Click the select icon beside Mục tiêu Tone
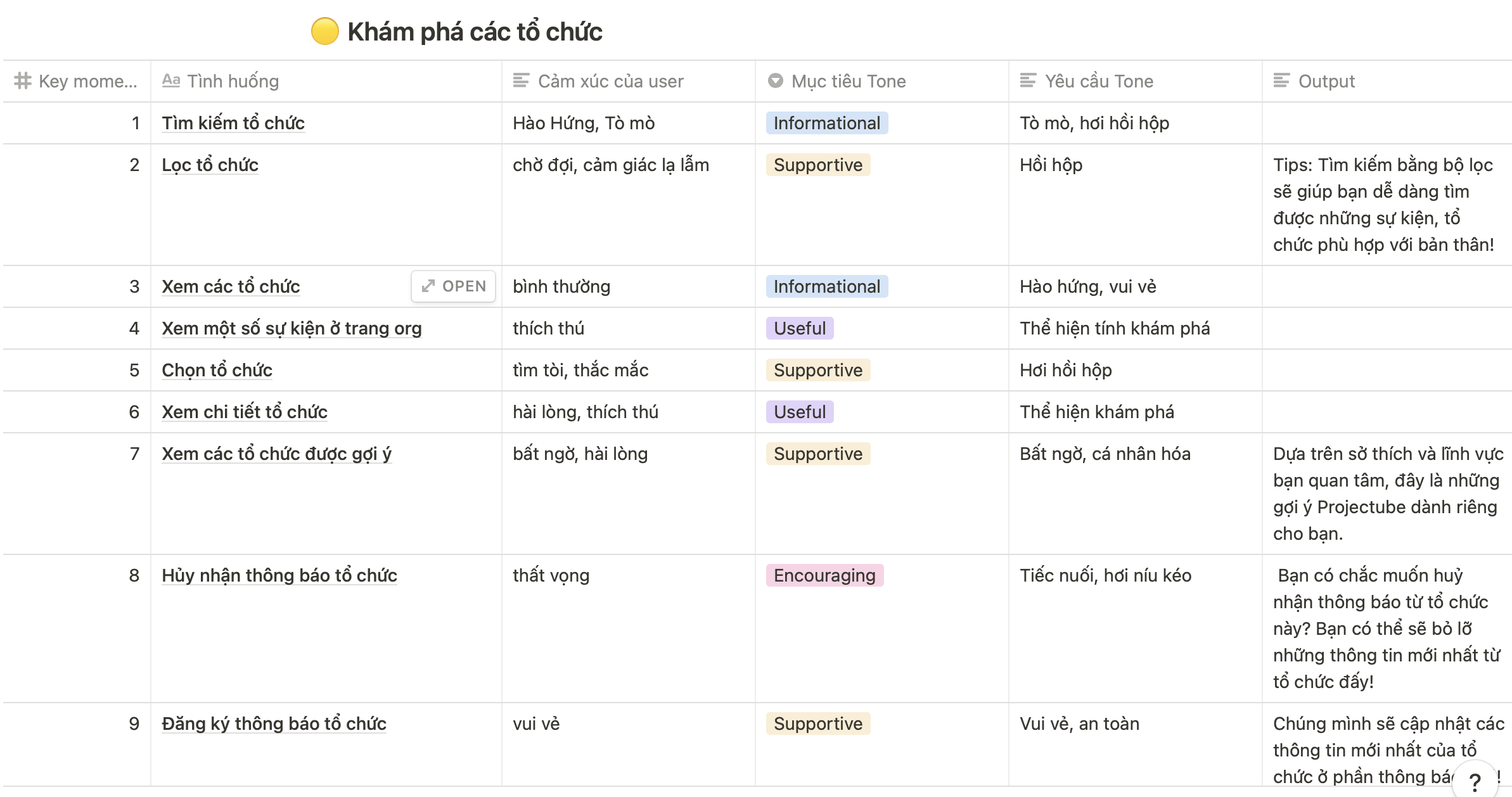The height and width of the screenshot is (797, 1512). (x=775, y=80)
